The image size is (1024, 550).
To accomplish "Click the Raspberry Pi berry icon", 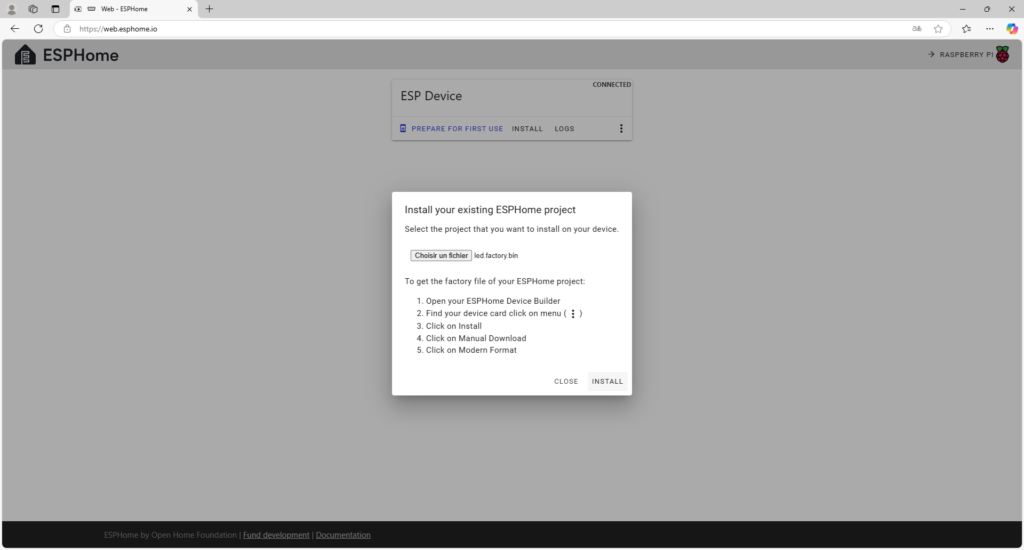I will coord(1002,54).
